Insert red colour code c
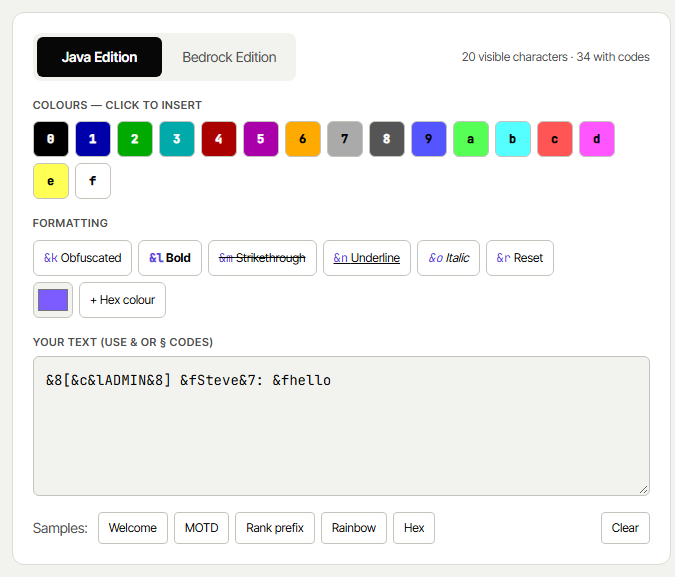The height and width of the screenshot is (577, 675). [x=554, y=139]
